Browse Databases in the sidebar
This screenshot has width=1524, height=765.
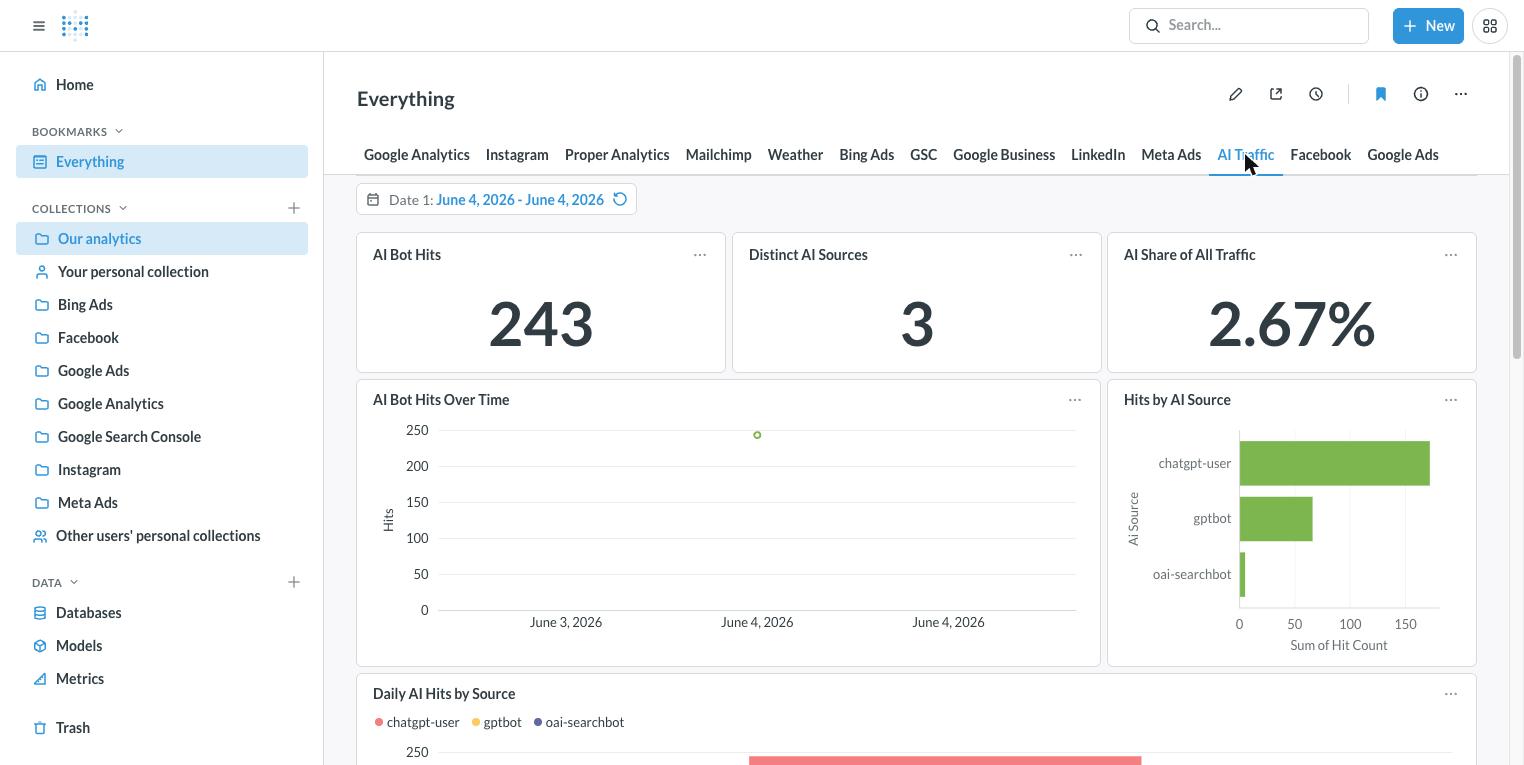[x=162, y=613]
